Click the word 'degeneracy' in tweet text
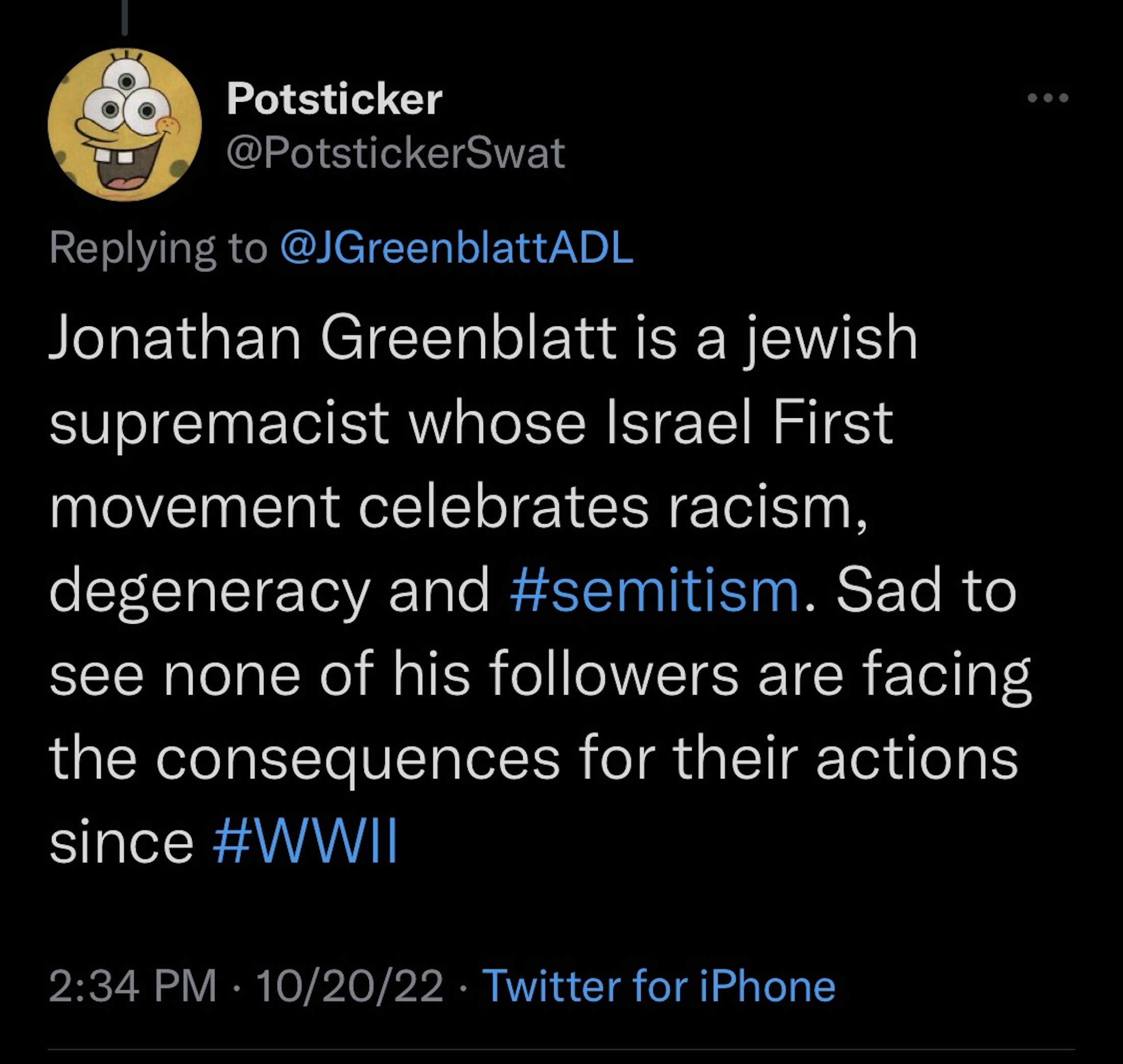The height and width of the screenshot is (1064, 1123). (x=209, y=592)
